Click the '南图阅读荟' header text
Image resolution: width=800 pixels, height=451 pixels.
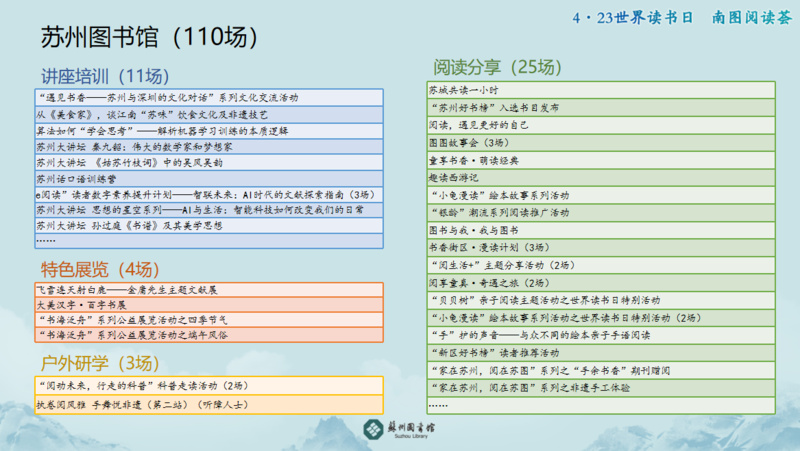click(752, 18)
